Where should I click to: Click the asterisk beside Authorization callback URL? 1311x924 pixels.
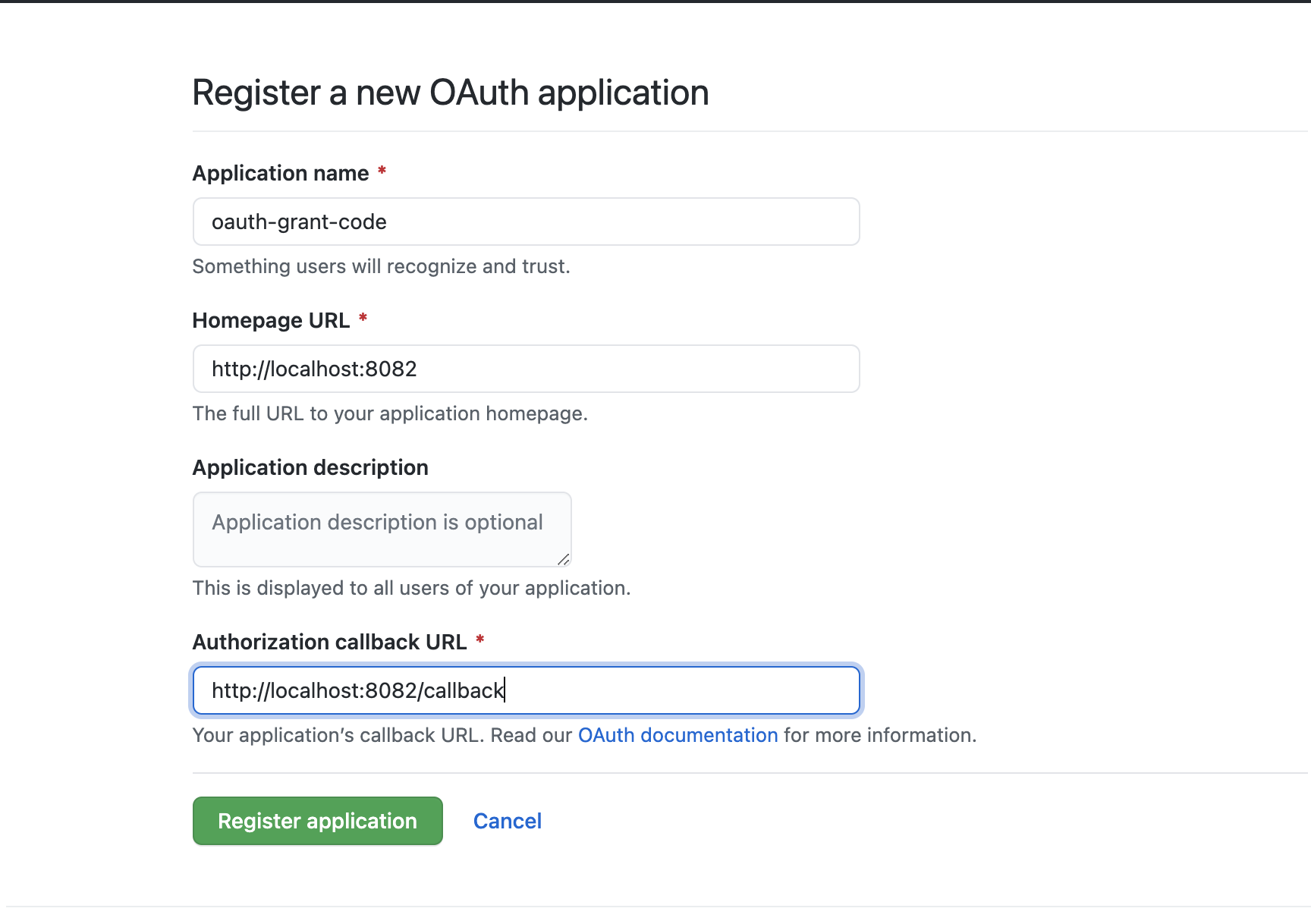tap(480, 640)
